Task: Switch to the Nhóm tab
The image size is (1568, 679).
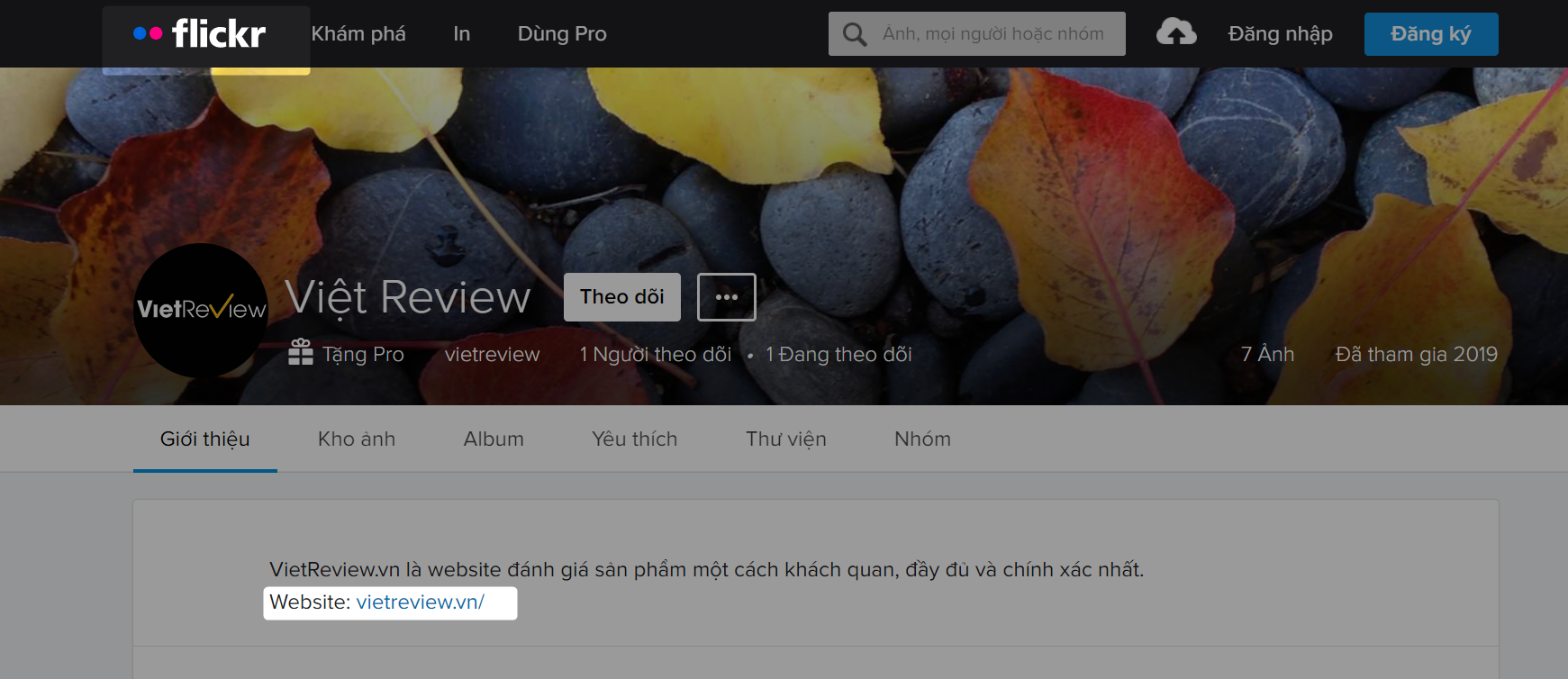Action: pyautogui.click(x=922, y=439)
